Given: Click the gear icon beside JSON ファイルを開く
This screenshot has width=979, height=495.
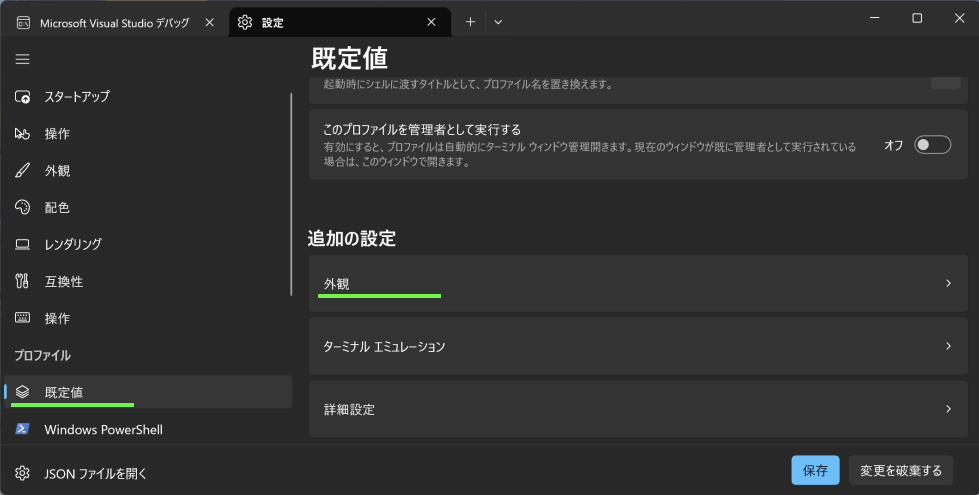Looking at the screenshot, I should point(22,473).
